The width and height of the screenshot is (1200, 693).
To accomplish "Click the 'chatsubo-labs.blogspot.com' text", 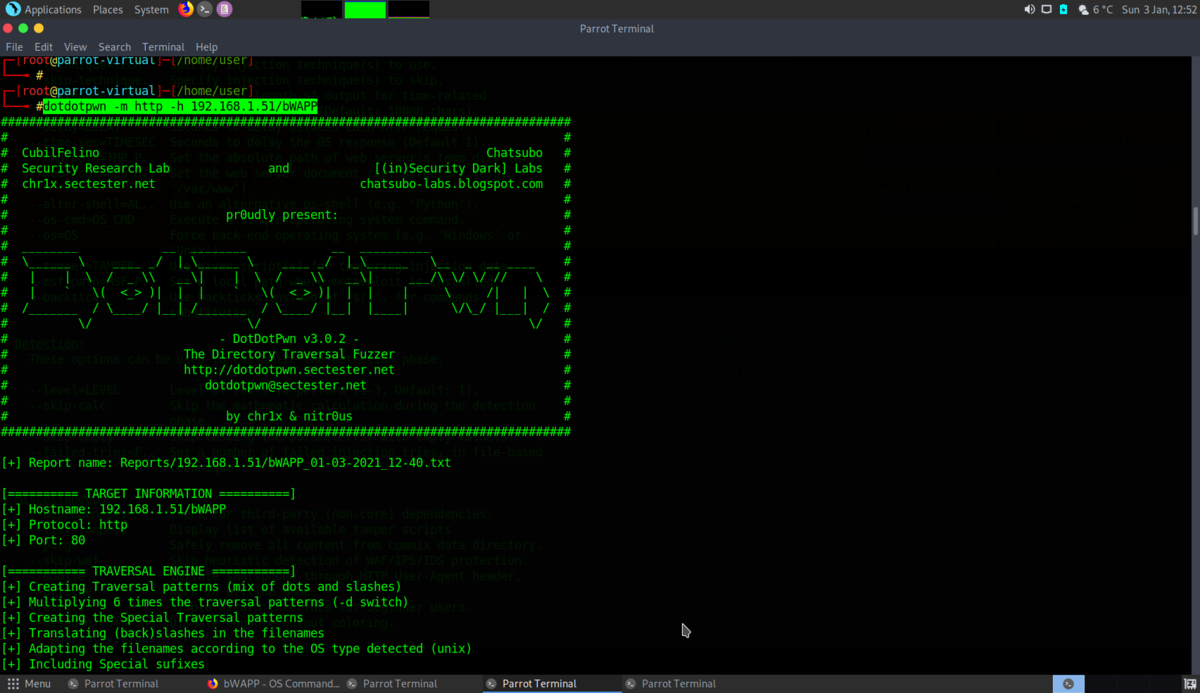I will point(451,184).
